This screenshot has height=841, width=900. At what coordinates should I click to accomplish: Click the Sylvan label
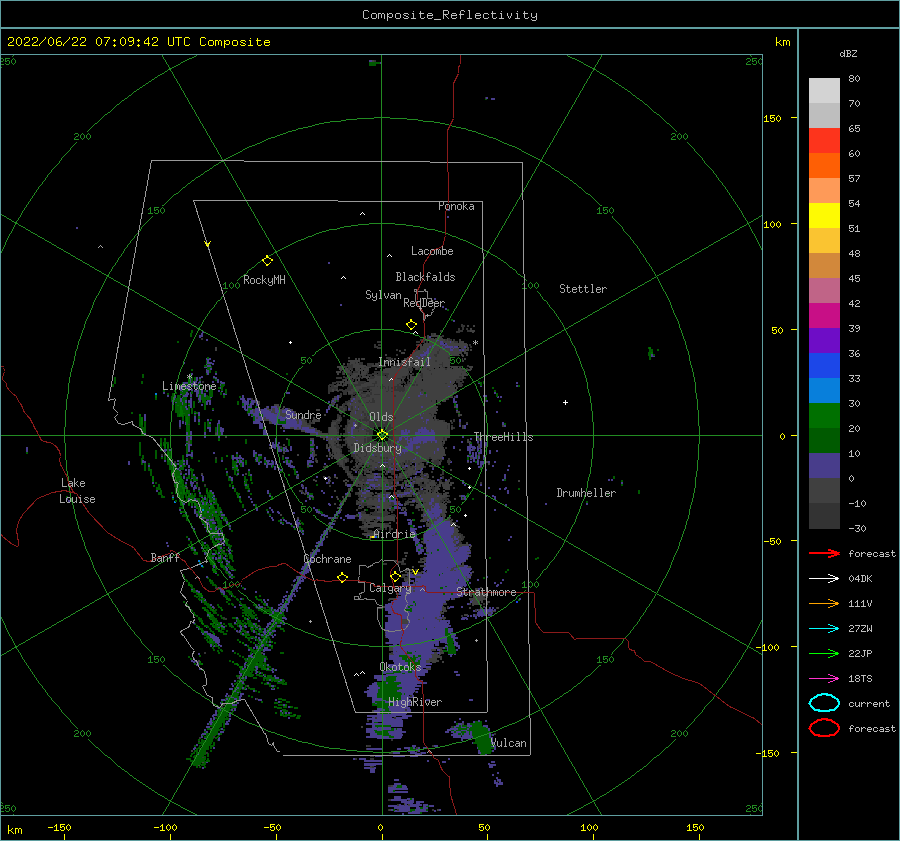tap(383, 295)
